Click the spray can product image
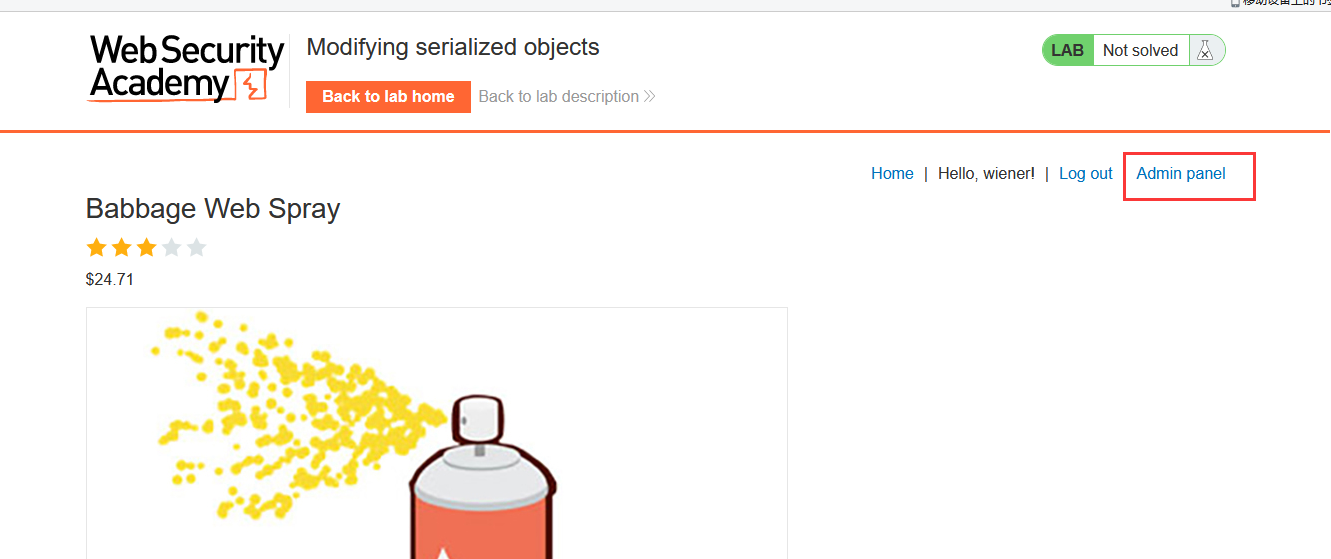1331x559 pixels. point(437,434)
